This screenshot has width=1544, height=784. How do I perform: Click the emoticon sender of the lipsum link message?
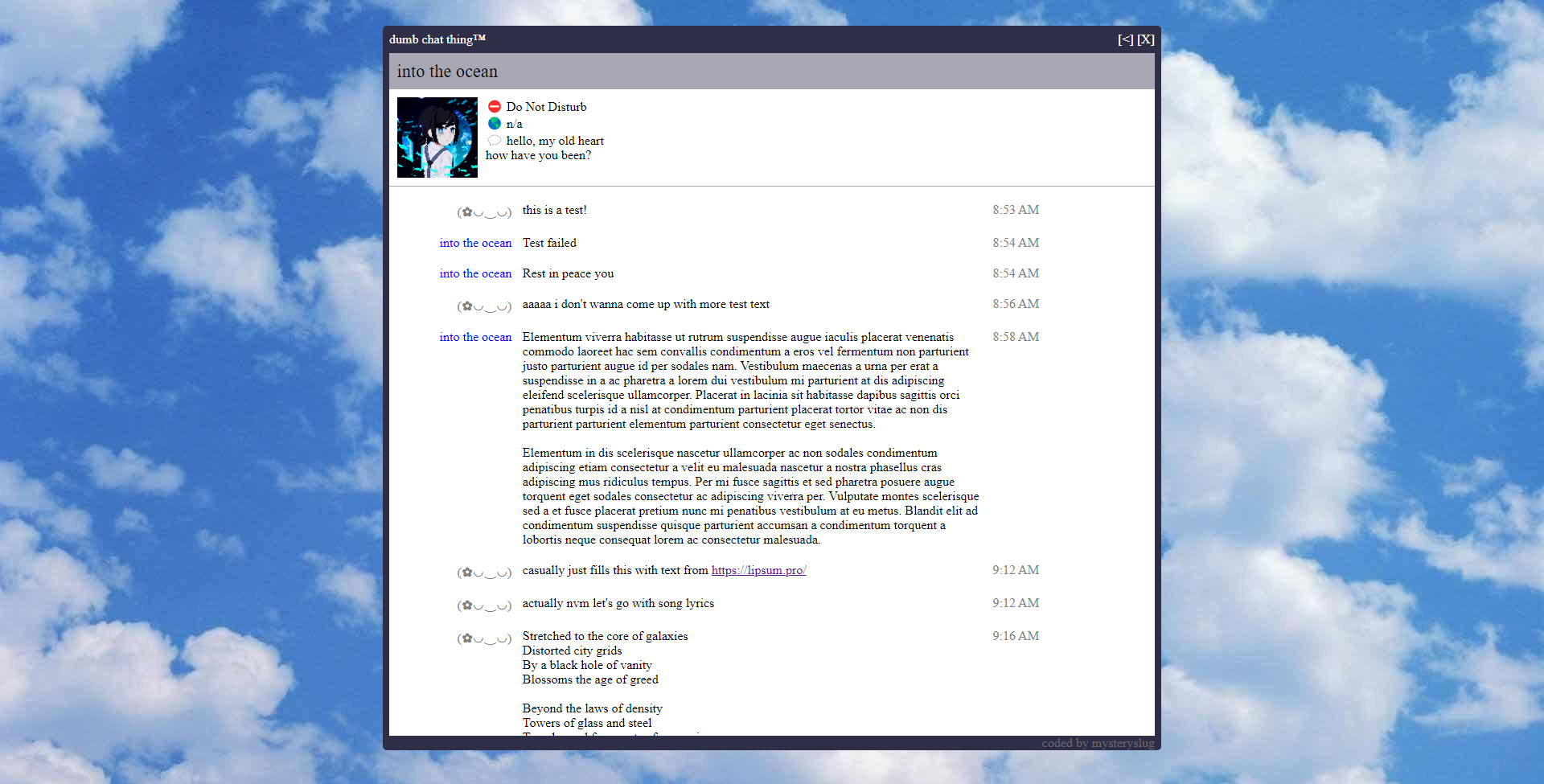(484, 572)
